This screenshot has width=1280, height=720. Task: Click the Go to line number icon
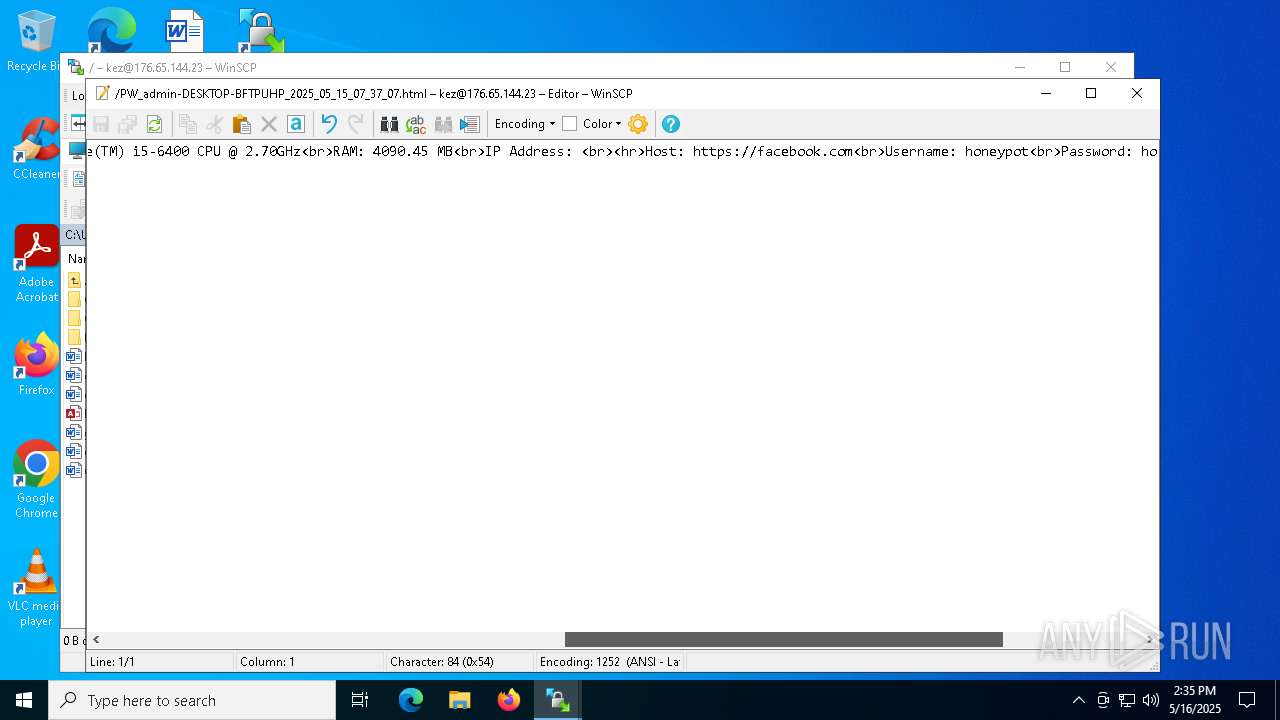pos(470,124)
